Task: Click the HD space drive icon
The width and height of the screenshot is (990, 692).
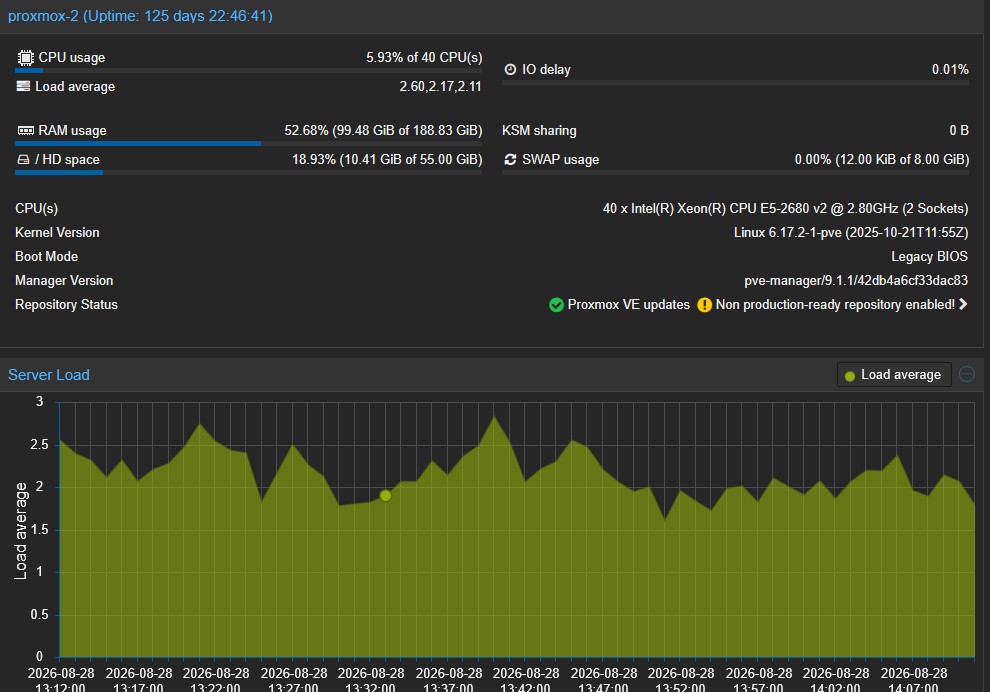Action: click(x=23, y=159)
